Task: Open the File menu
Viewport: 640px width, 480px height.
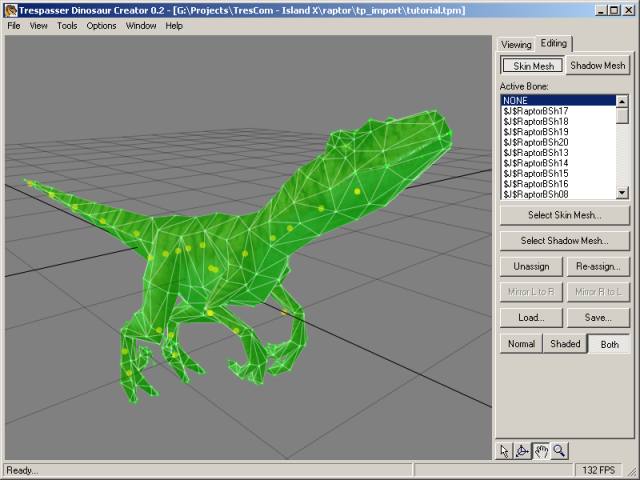Action: tap(13, 26)
